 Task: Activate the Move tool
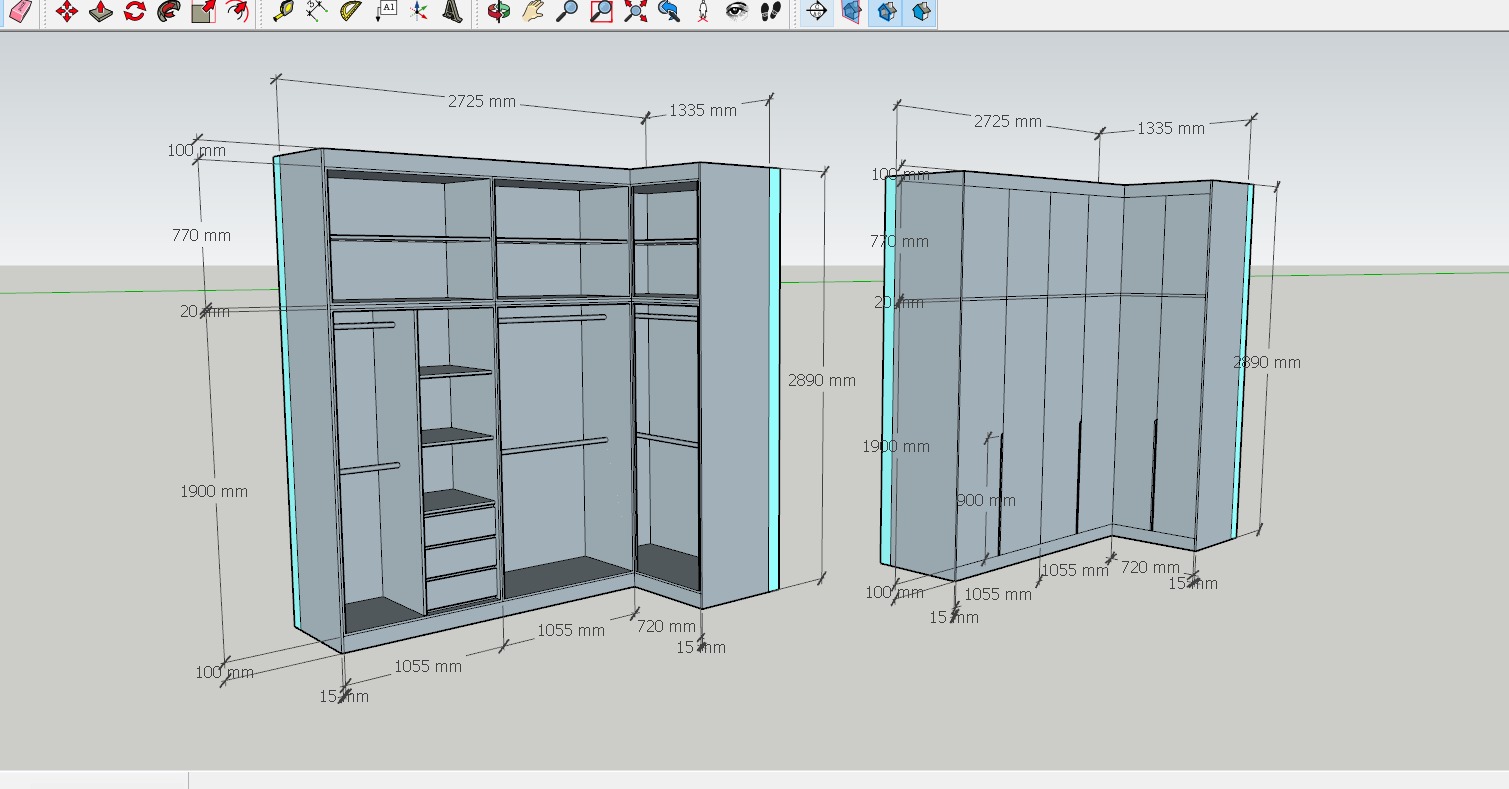pyautogui.click(x=67, y=11)
